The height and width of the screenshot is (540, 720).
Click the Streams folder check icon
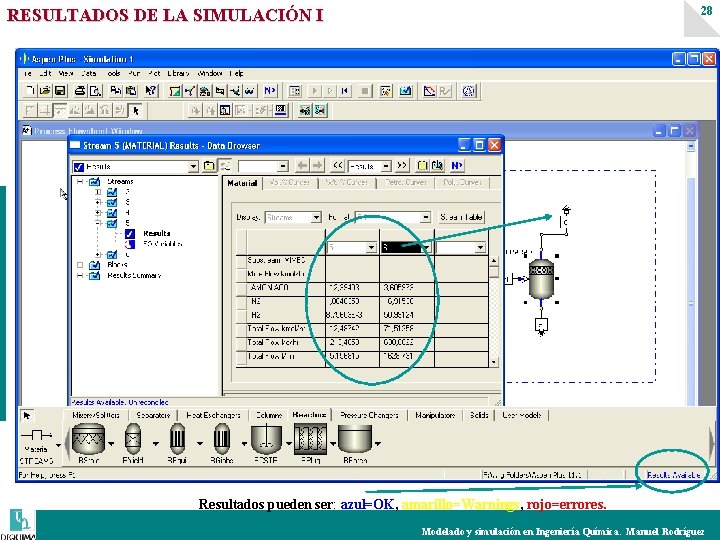pos(94,182)
